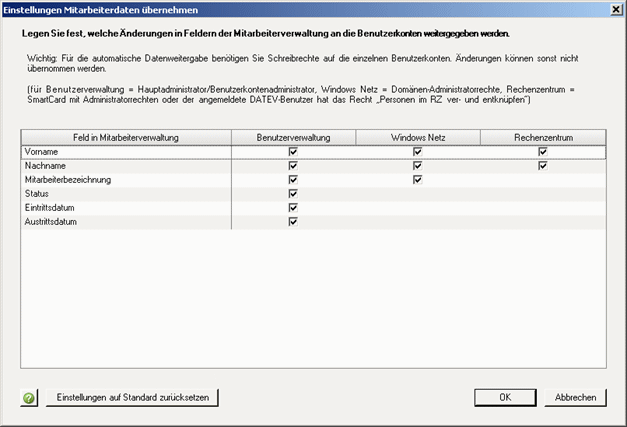Disable Mitarbeiterbezeichnung for Benutzerverwaltung
This screenshot has height=427, width=627.
point(293,180)
